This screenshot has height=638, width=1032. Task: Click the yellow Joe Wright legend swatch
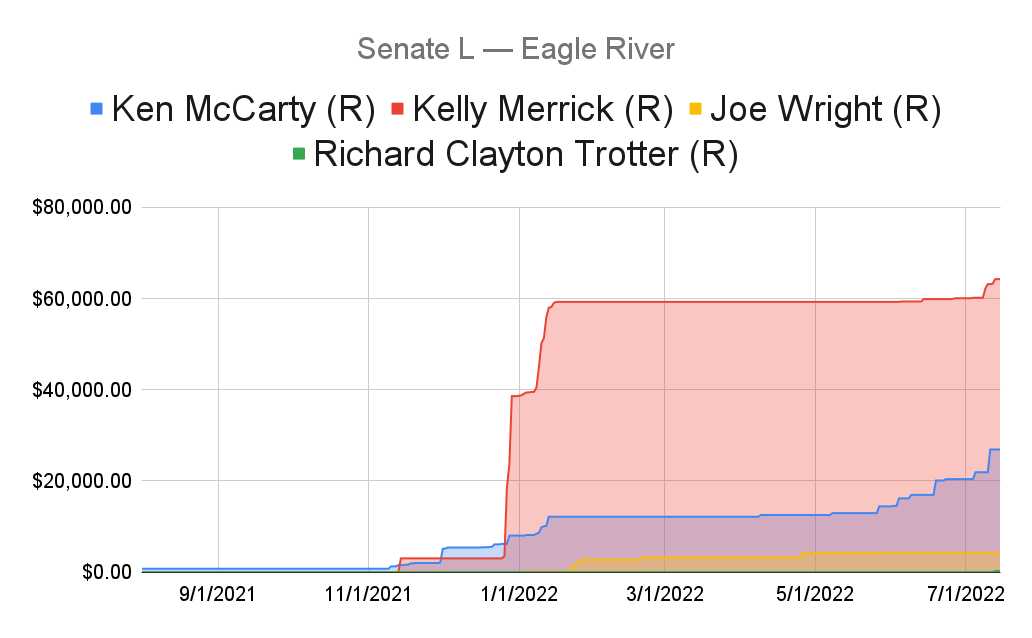[x=696, y=109]
